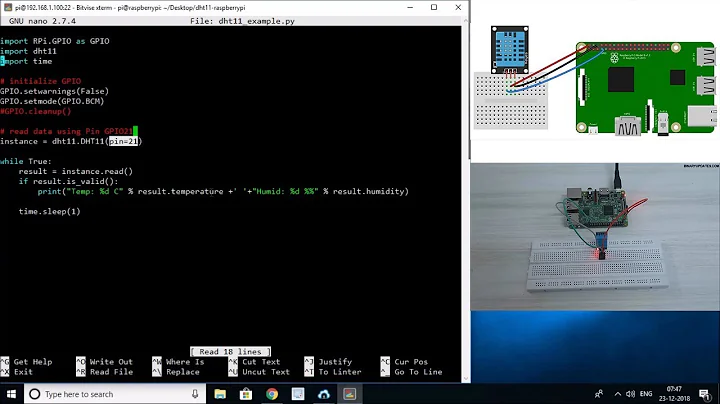The width and height of the screenshot is (720, 404).
Task: Click the 'Read 18 lines' status message
Action: click(x=231, y=352)
